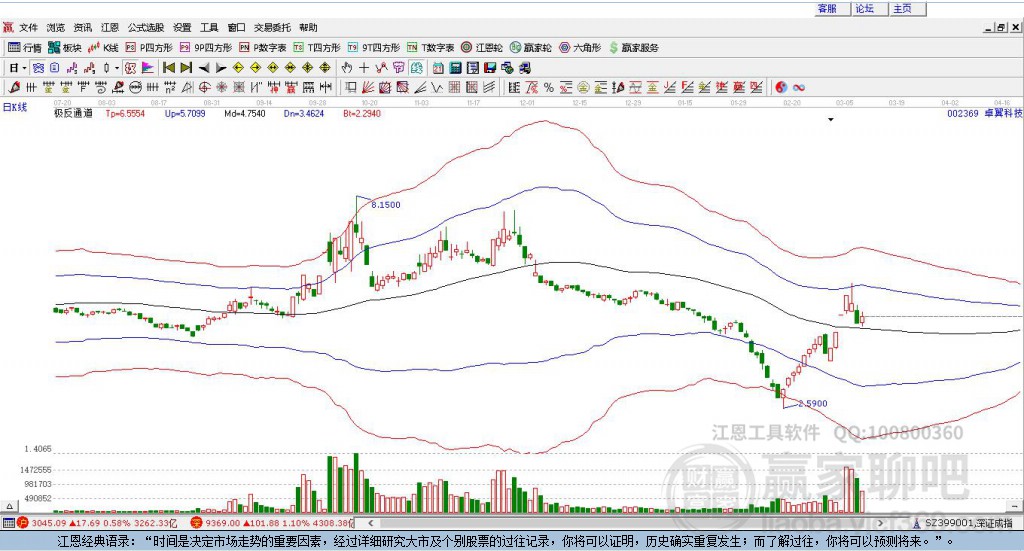
Task: Open the 9T四方形 tool
Action: click(x=374, y=48)
